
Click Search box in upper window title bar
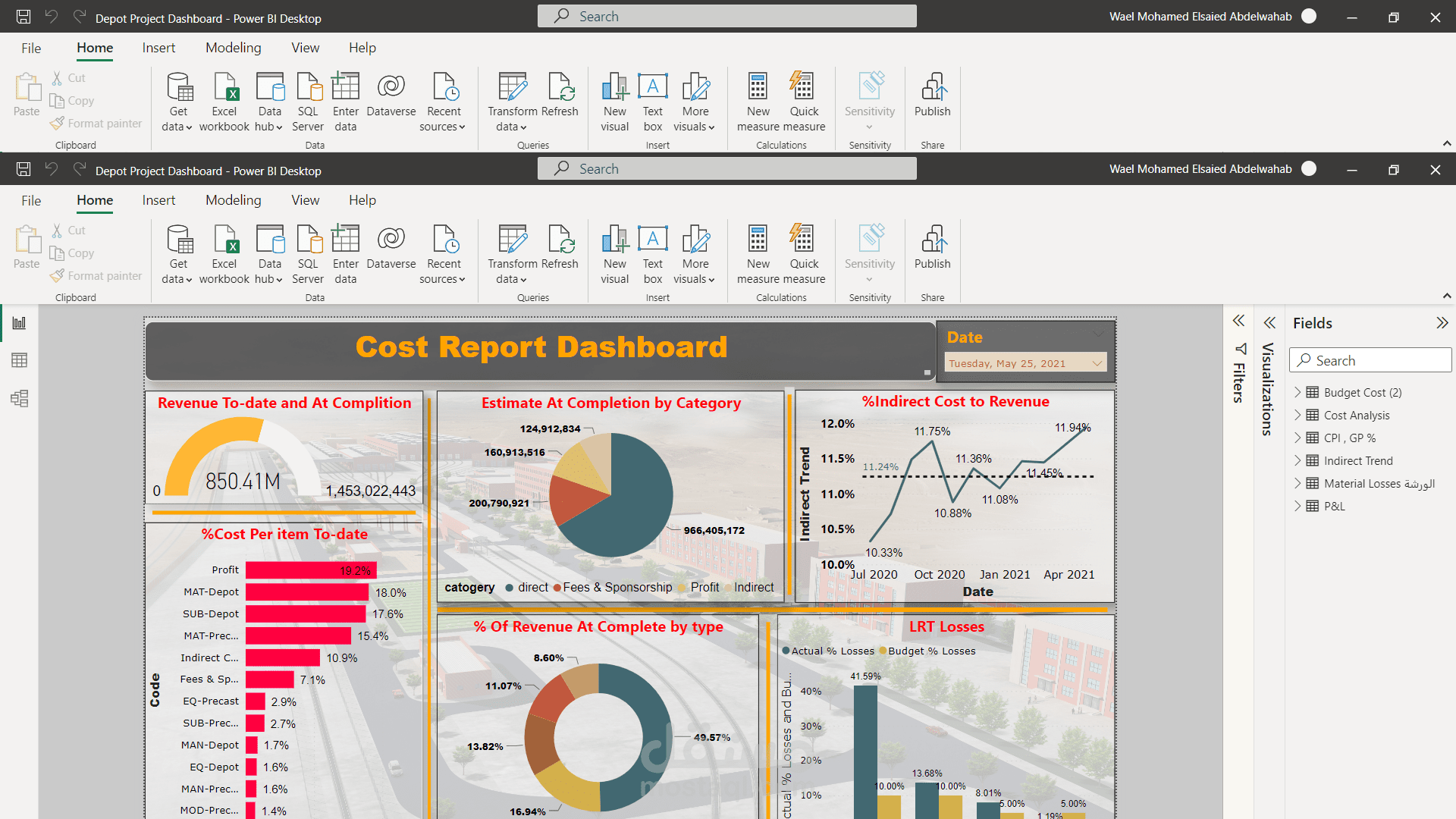726,16
